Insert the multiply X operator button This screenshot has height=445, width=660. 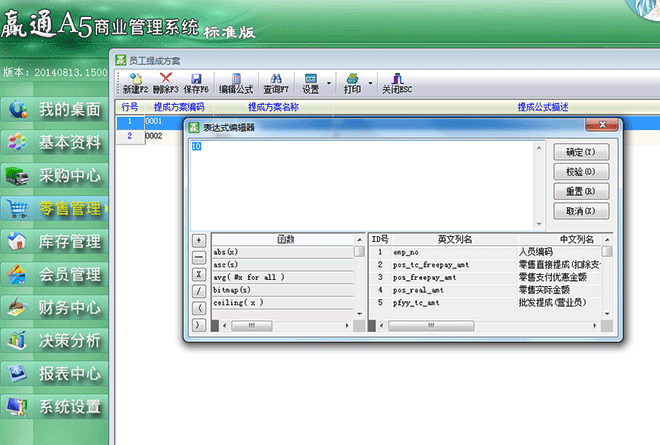coord(199,274)
